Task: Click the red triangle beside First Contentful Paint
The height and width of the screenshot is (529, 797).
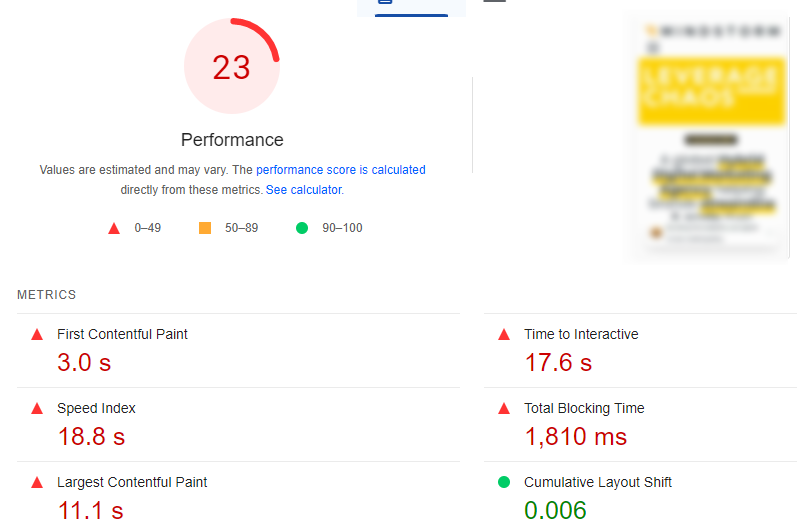Action: pyautogui.click(x=37, y=335)
